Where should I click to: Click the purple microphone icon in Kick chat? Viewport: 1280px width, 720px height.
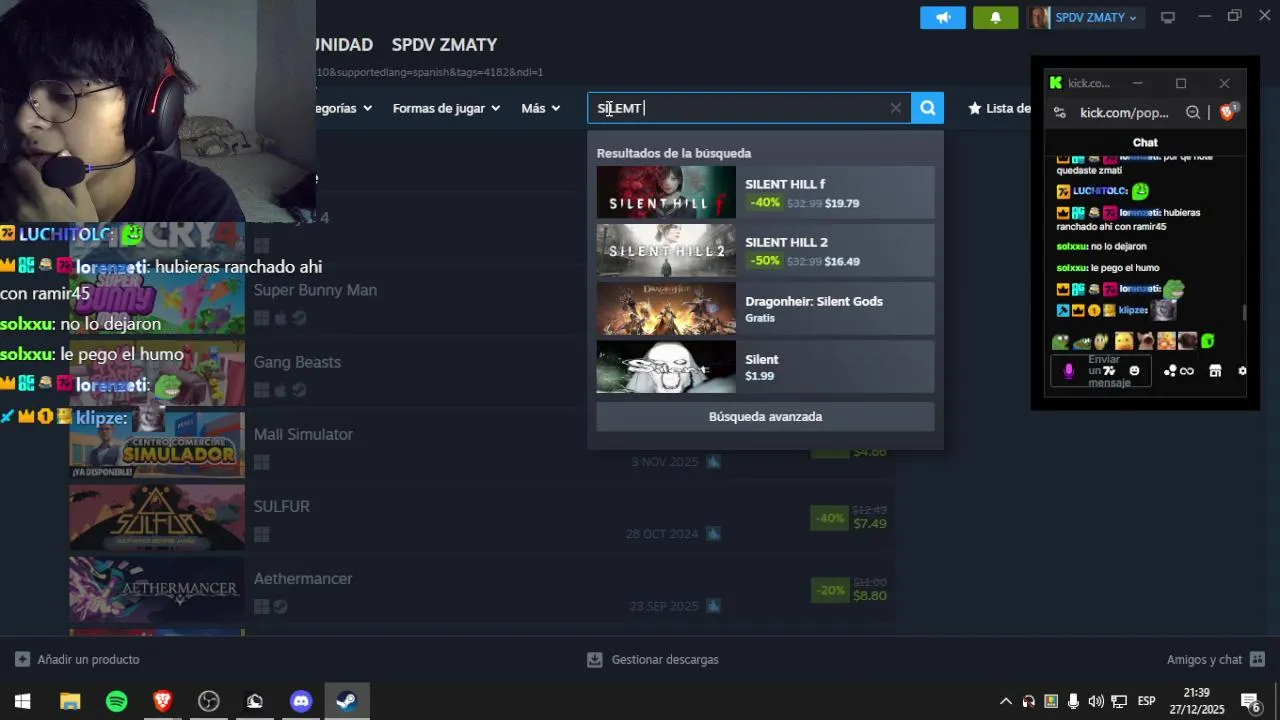tap(1068, 371)
